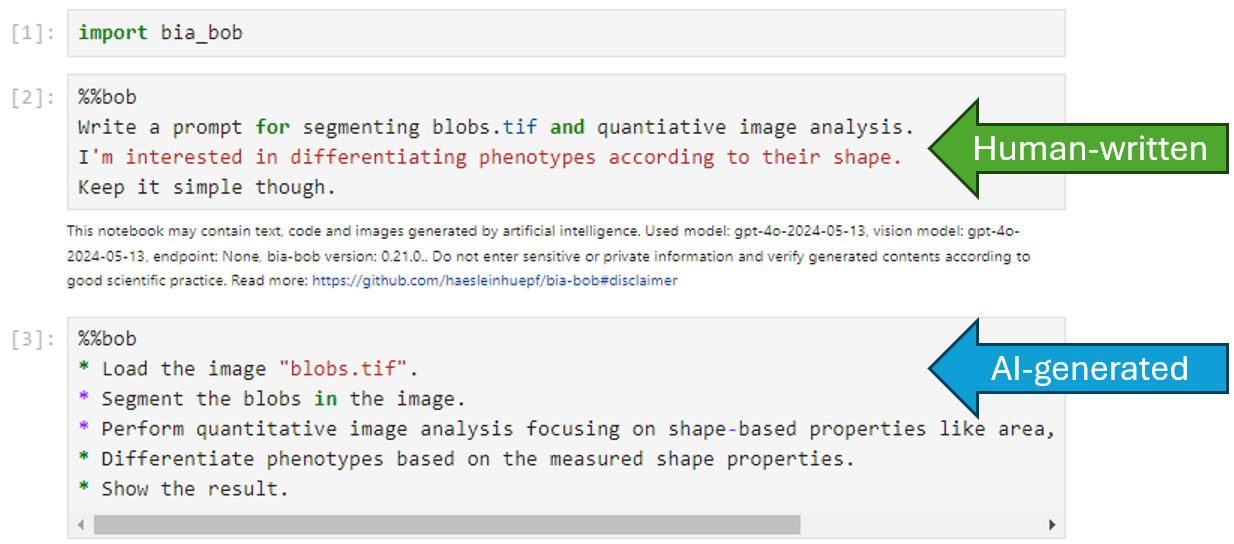Select cell prompt number [1]
Image resolution: width=1234 pixels, height=544 pixels.
(34, 34)
